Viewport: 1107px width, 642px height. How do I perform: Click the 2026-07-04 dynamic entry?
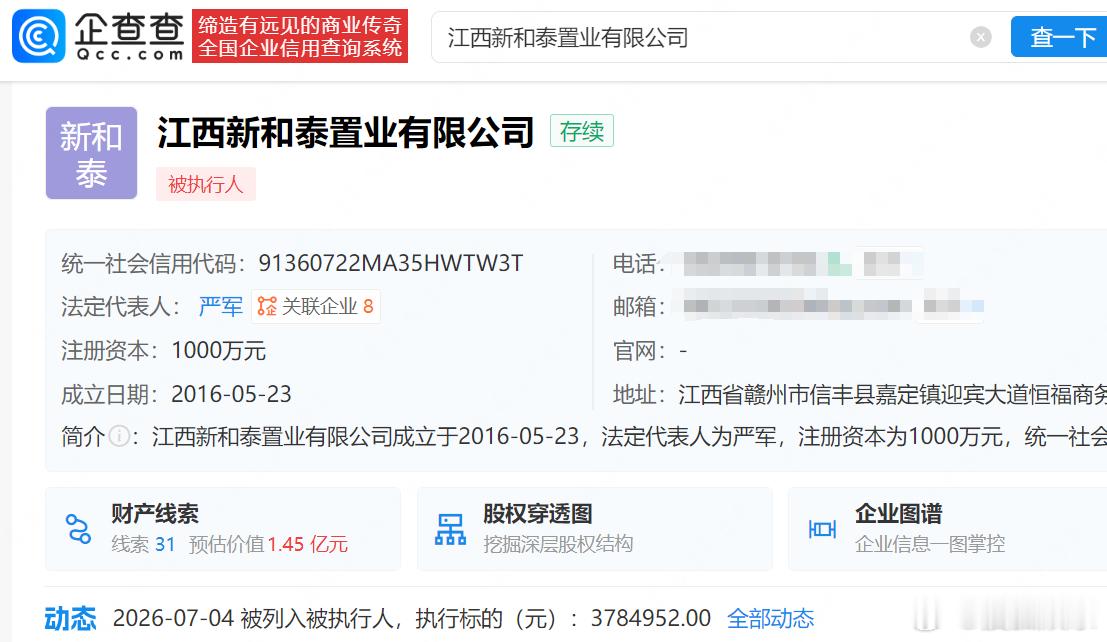click(412, 619)
